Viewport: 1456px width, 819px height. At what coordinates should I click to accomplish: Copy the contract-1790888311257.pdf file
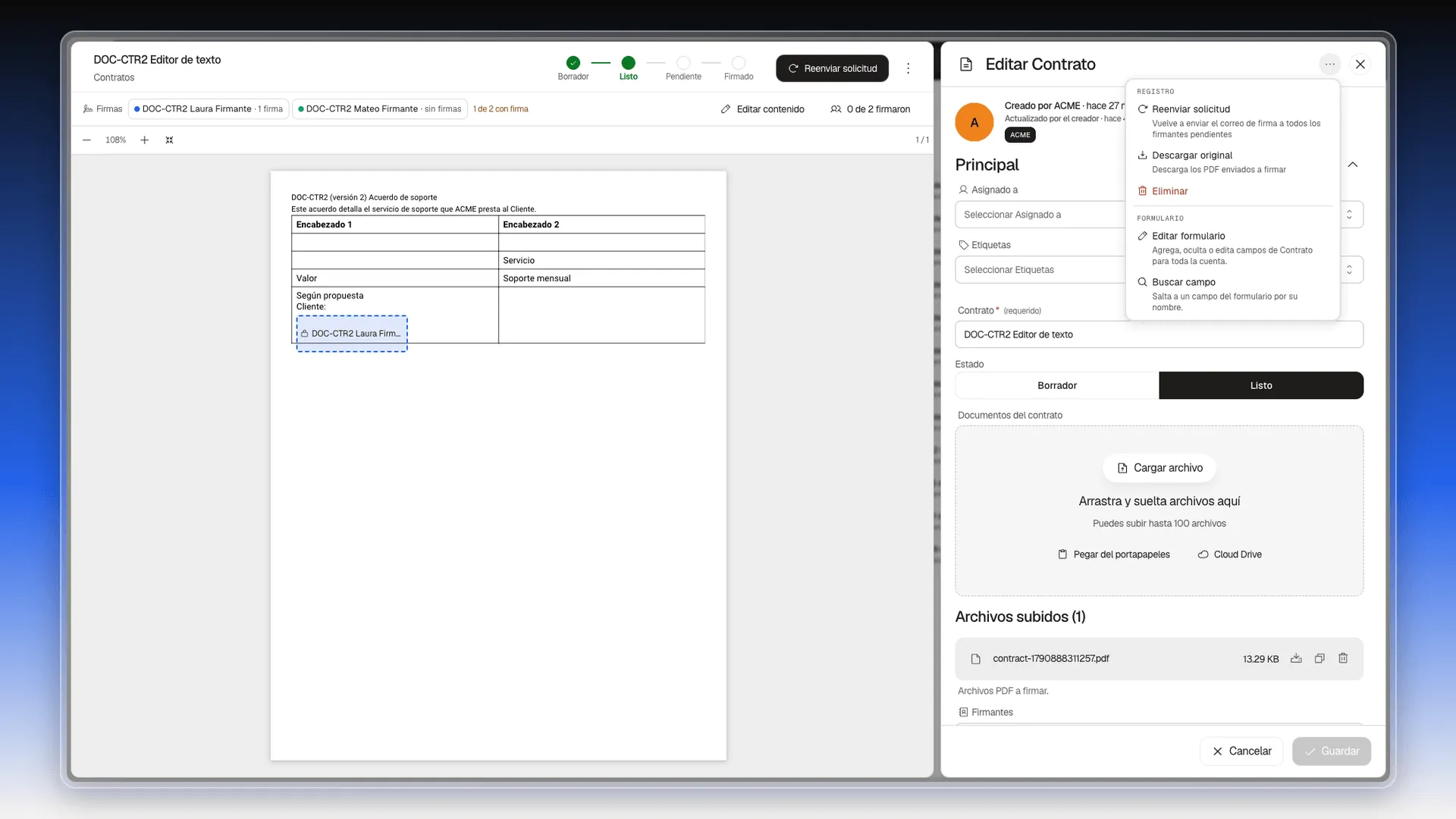(1319, 658)
